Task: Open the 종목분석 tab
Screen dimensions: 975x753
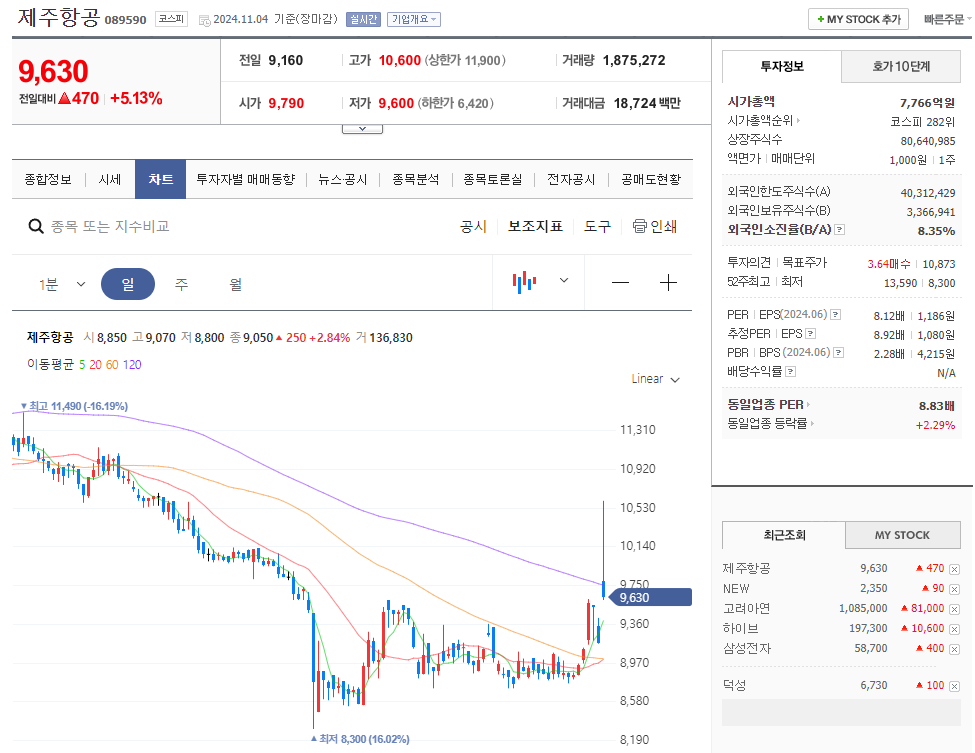Action: pyautogui.click(x=415, y=180)
